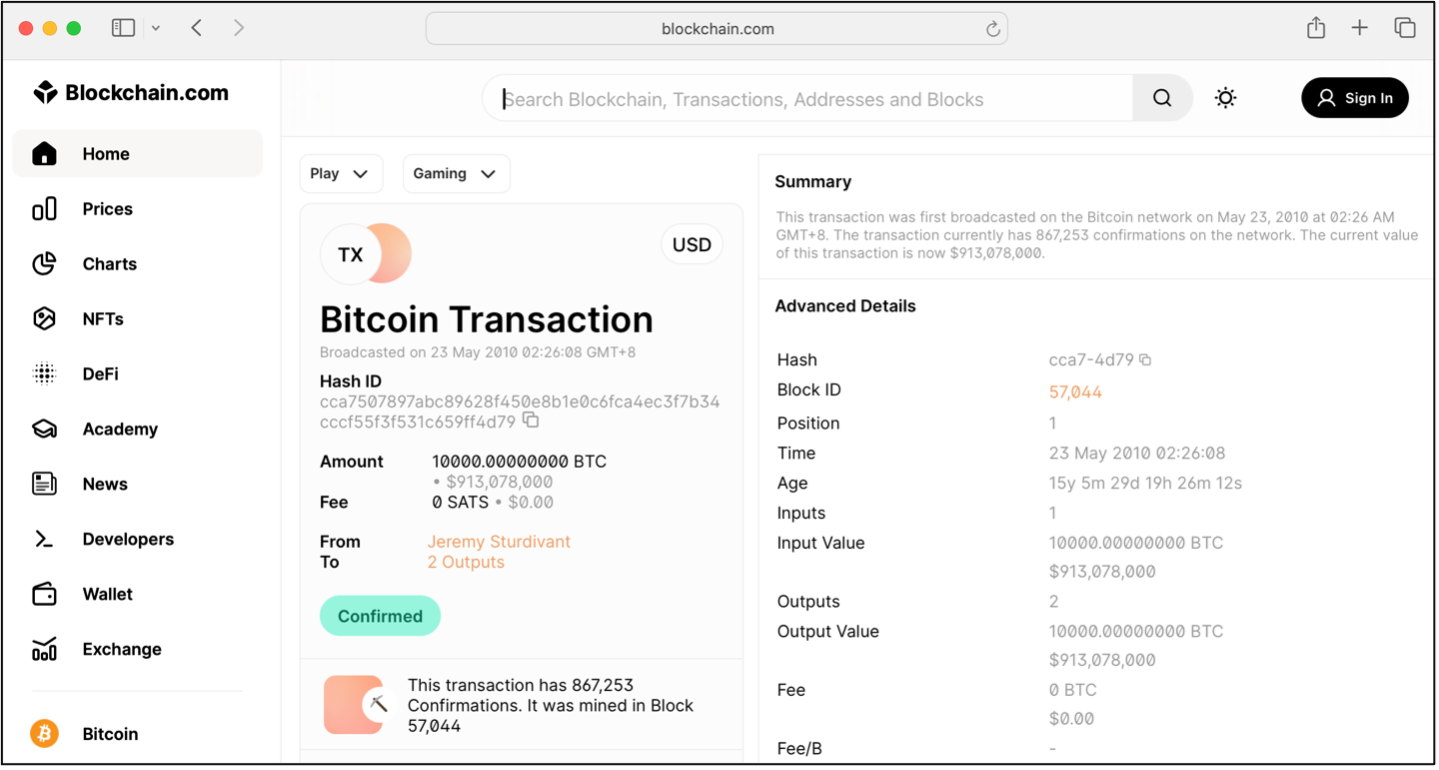Viewport: 1439px width, 770px height.
Task: Toggle light/dark theme sun icon
Action: (x=1225, y=98)
